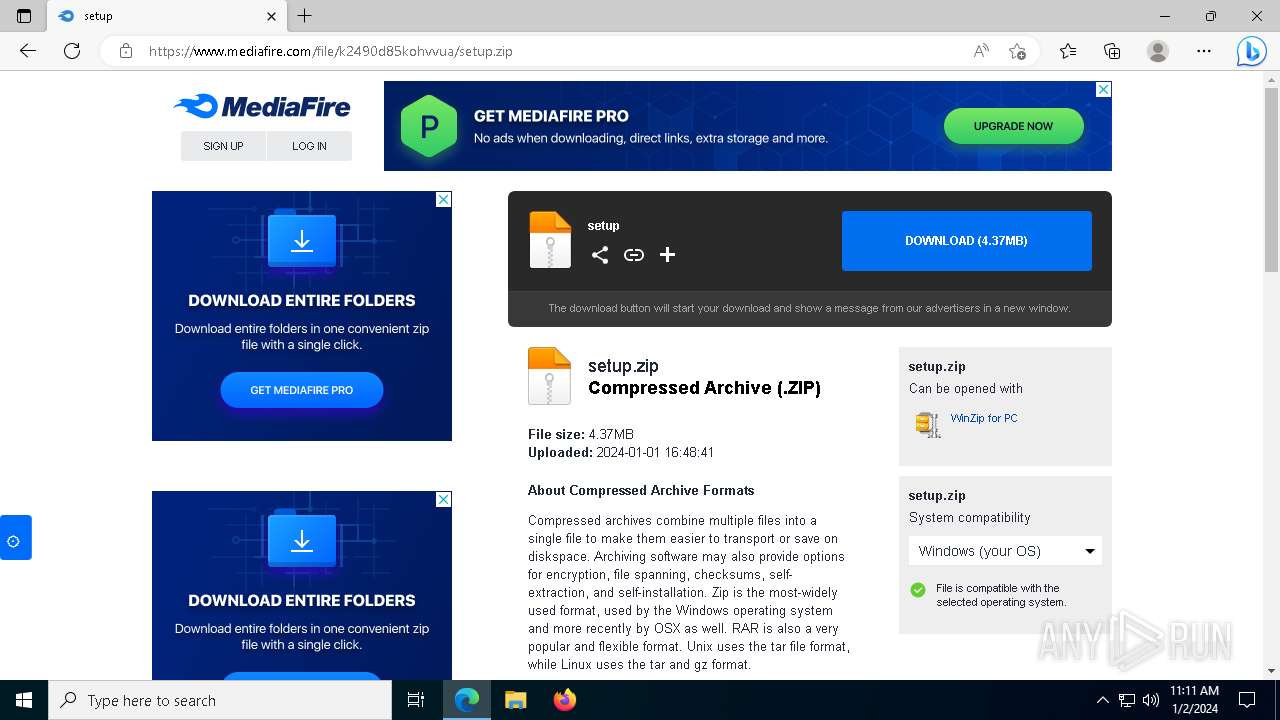
Task: Close the first Download Entire Folders ad
Action: (x=443, y=199)
